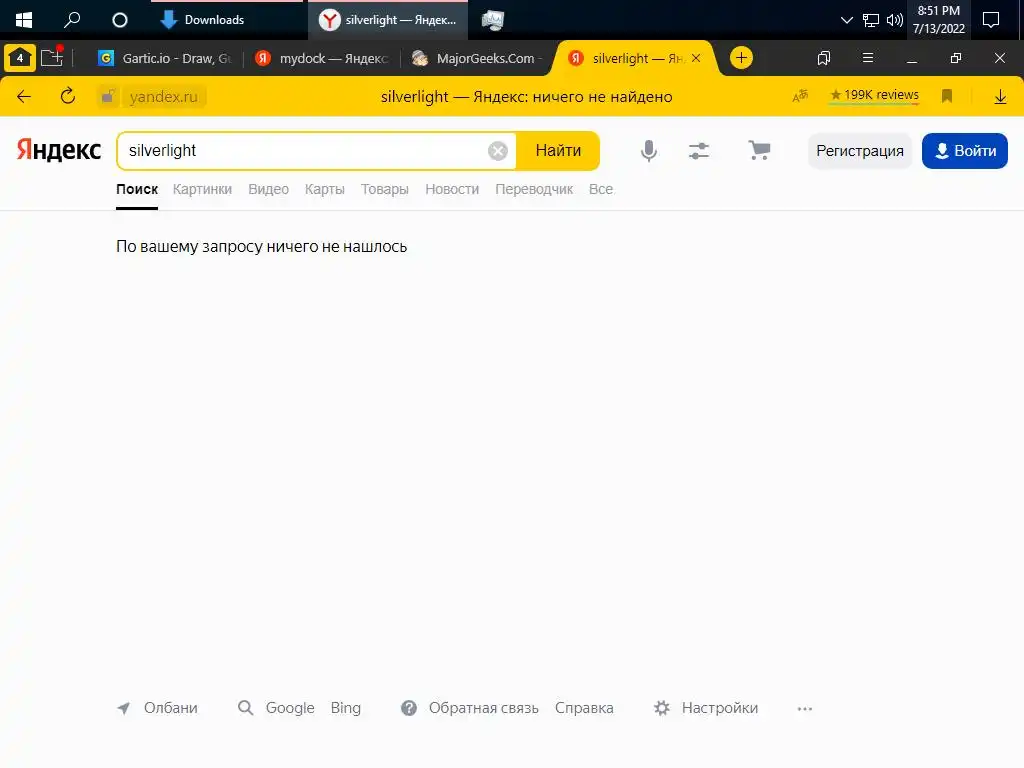1024x768 pixels.
Task: Bookmark this page
Action: [946, 97]
